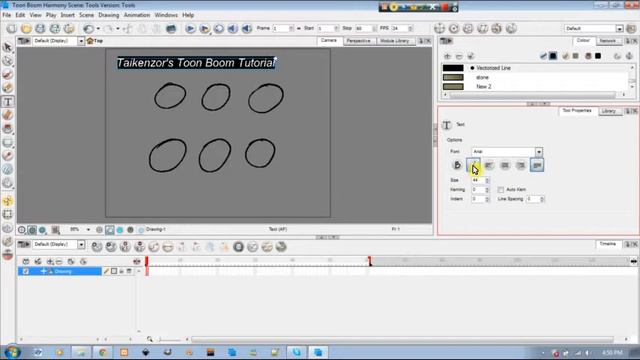Click the Paint bucket tool in left toolbar
640x360 pixels.
pos(8,129)
